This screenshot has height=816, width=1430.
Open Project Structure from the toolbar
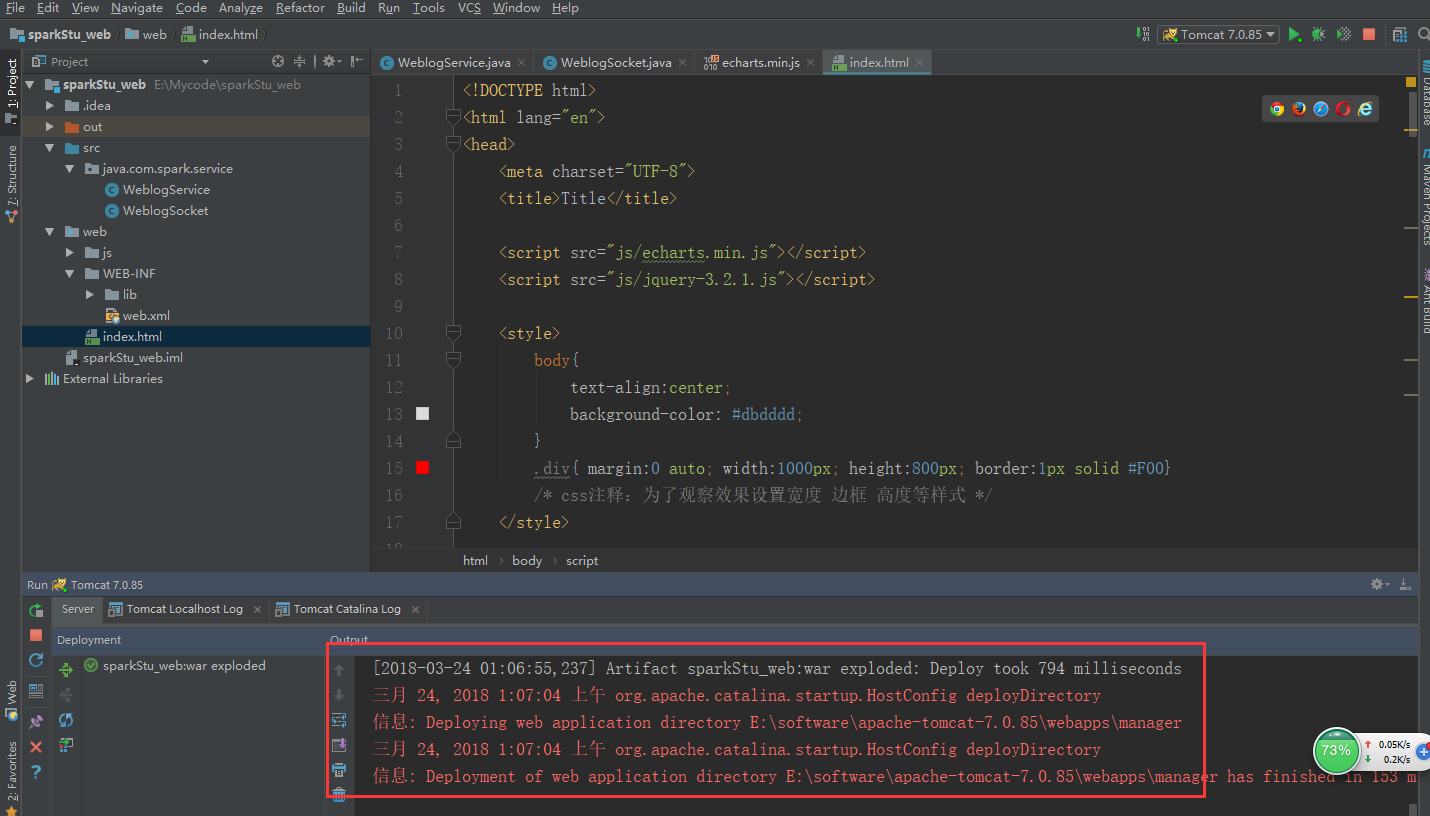click(1399, 34)
